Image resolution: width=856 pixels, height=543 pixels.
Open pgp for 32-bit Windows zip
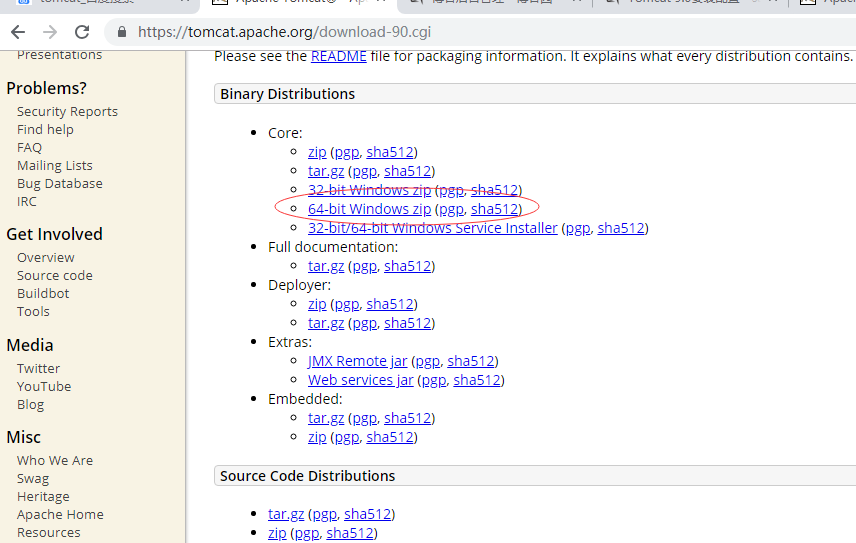(x=451, y=190)
